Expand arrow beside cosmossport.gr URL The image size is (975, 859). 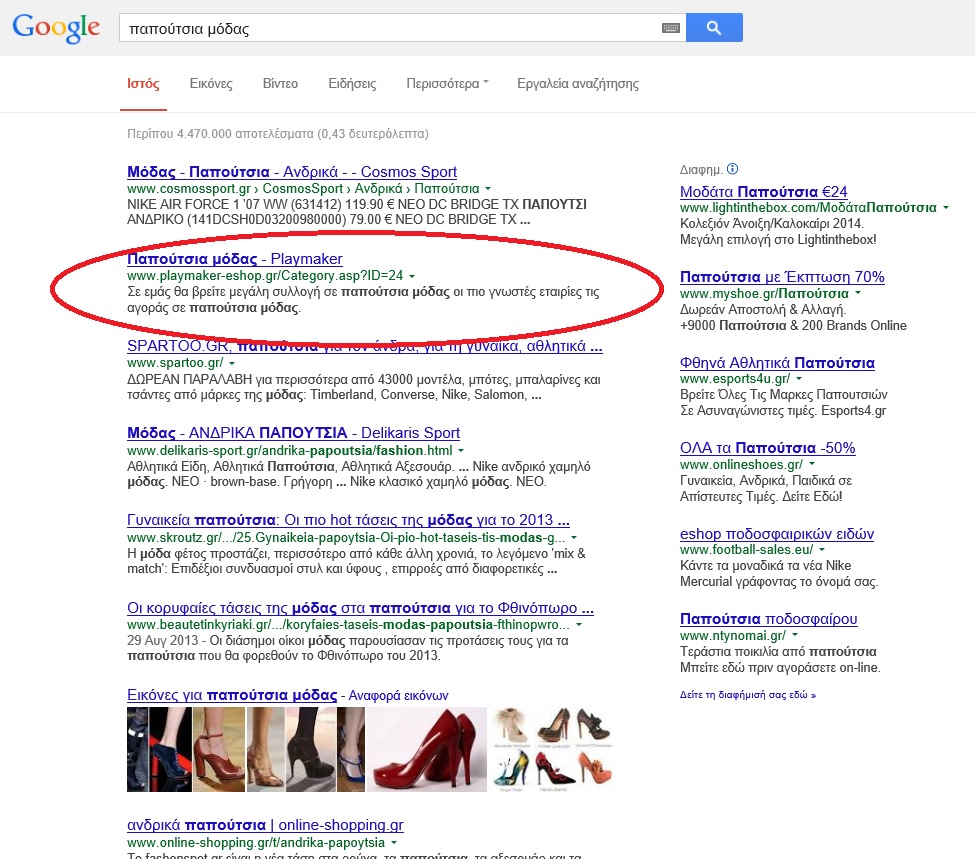tap(488, 188)
